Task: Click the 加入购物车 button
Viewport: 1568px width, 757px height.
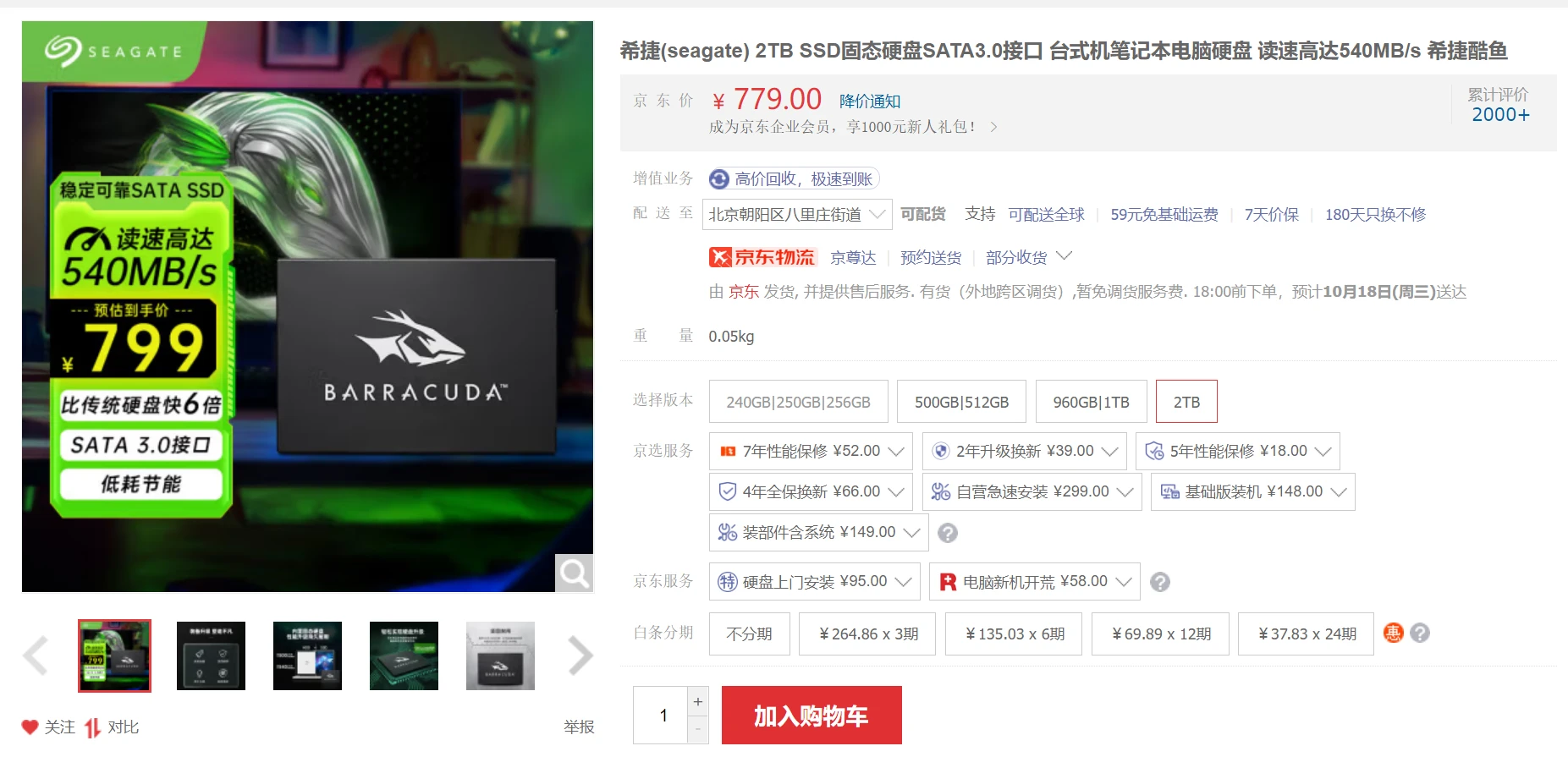Action: coord(812,716)
